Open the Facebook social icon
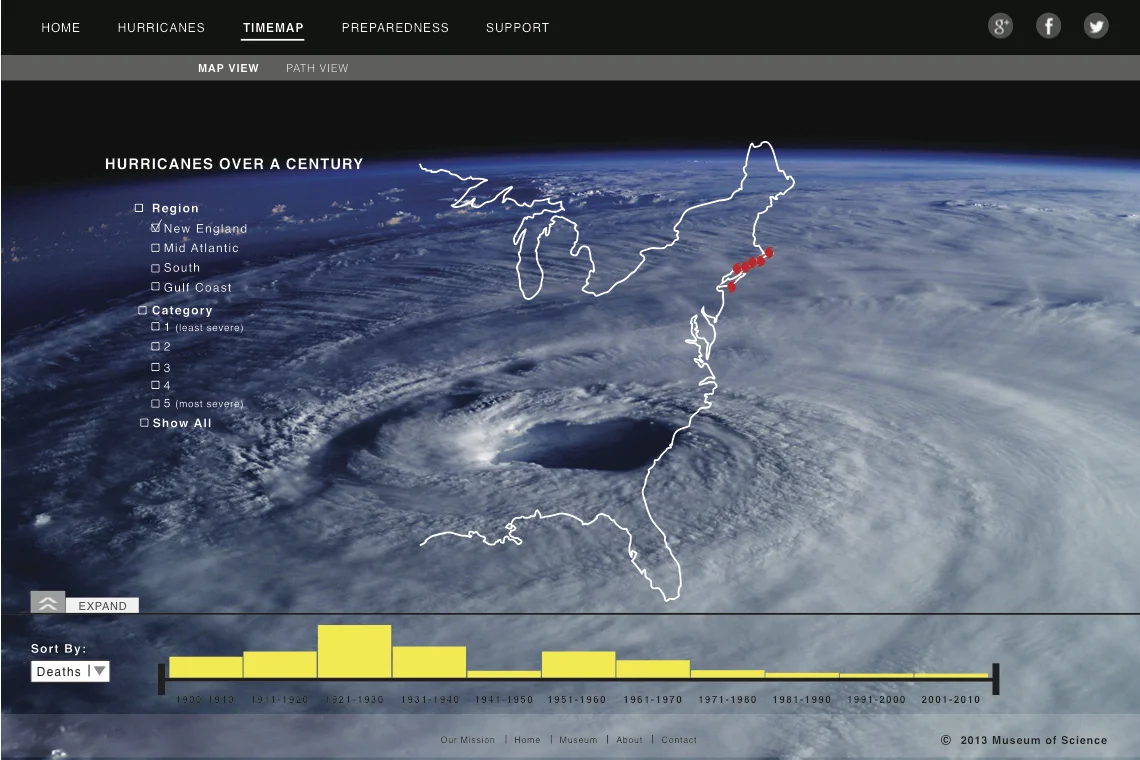 [x=1048, y=27]
